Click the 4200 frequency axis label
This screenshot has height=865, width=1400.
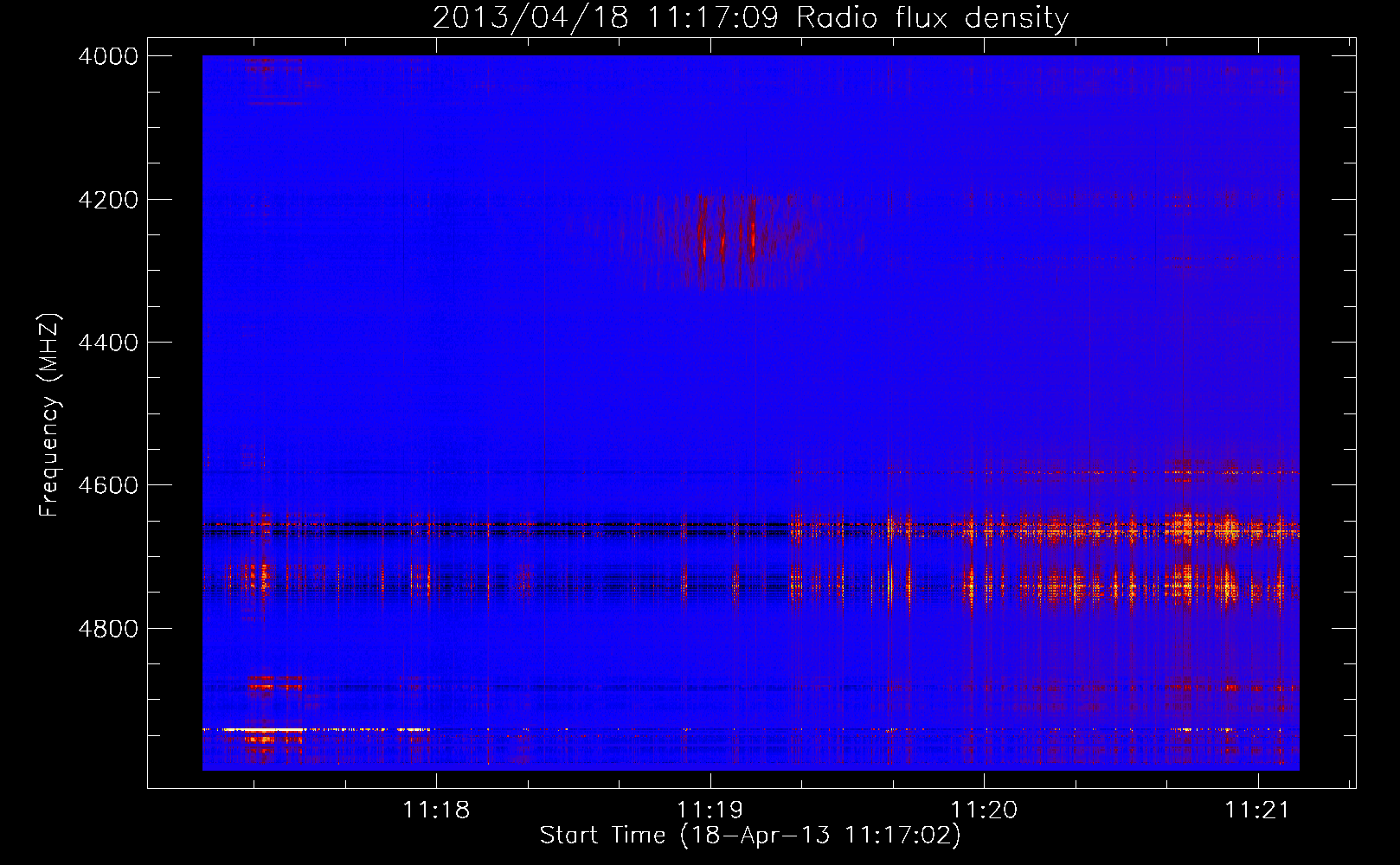108,200
